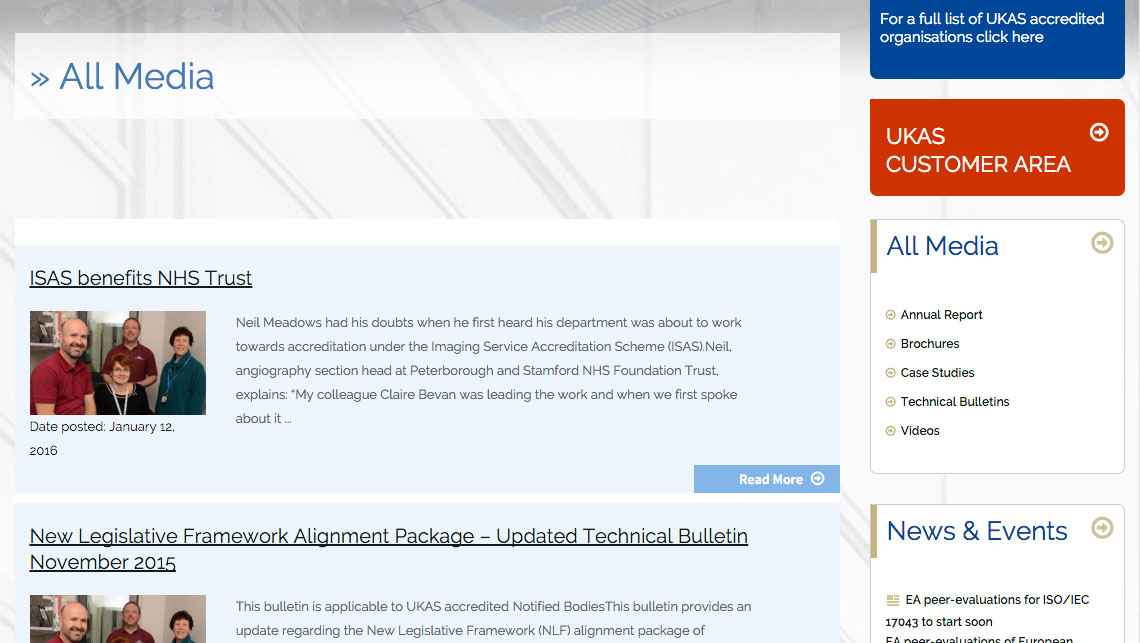This screenshot has height=643, width=1140.
Task: Click the NLF bulletin excerpt text
Action: [494, 619]
